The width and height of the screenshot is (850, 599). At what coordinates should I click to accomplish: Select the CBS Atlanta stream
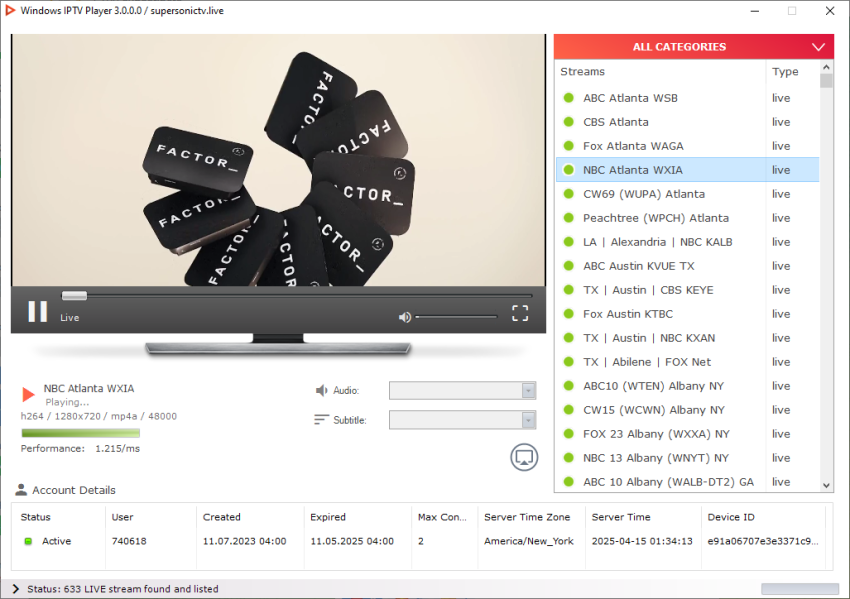click(687, 122)
